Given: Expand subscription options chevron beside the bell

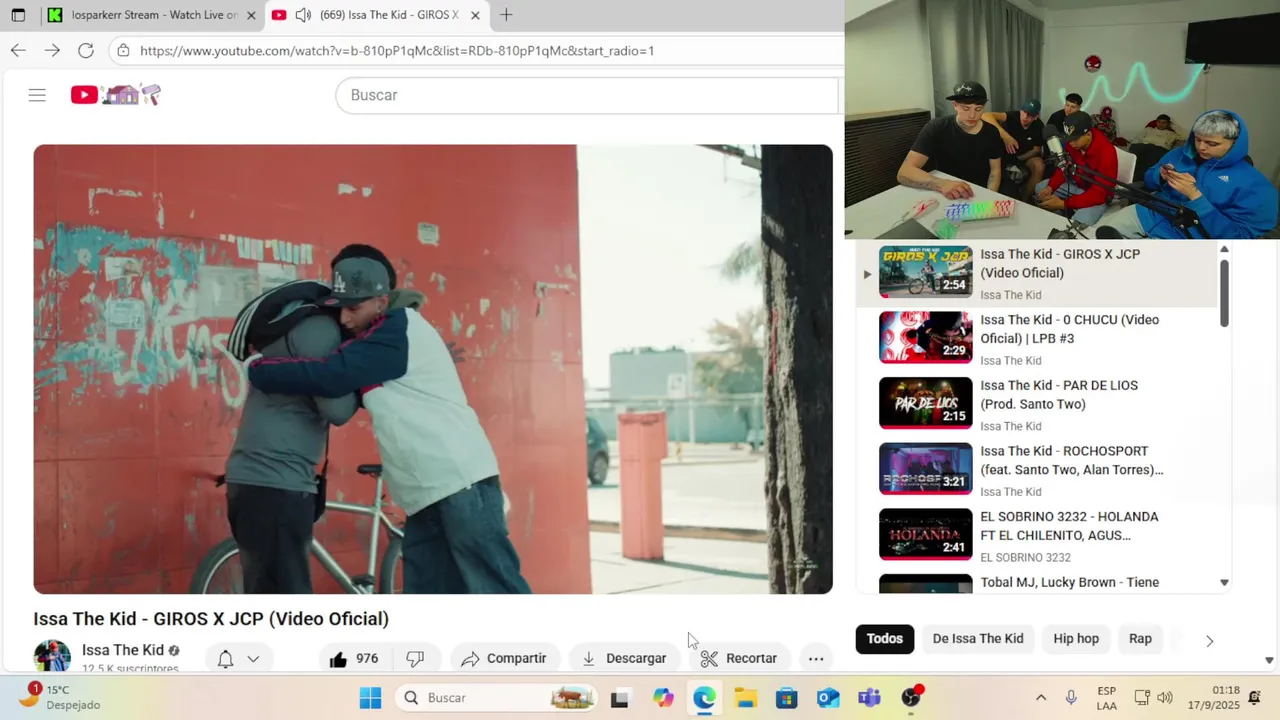Looking at the screenshot, I should point(253,659).
